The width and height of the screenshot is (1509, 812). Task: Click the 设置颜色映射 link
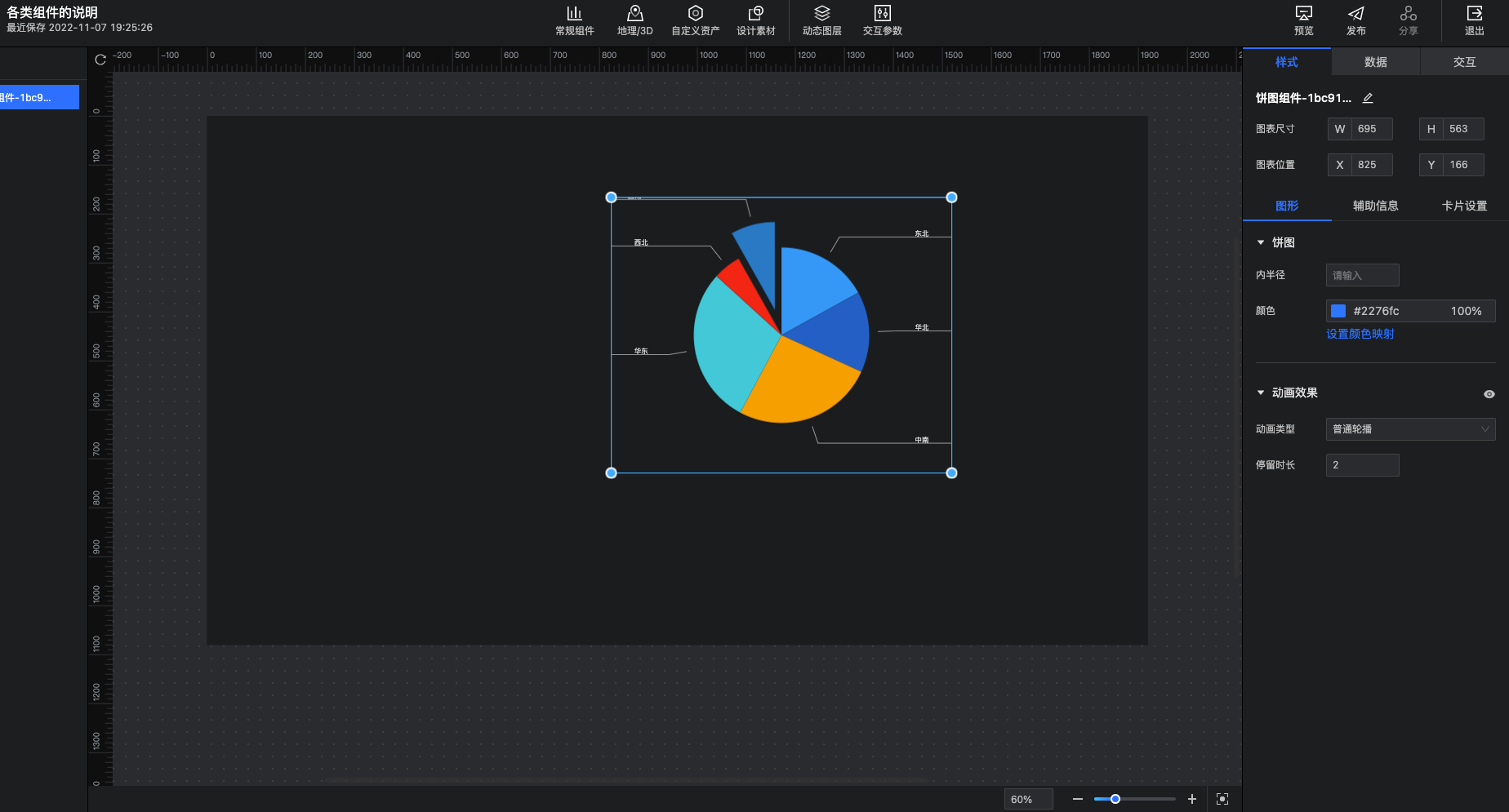click(x=1360, y=334)
